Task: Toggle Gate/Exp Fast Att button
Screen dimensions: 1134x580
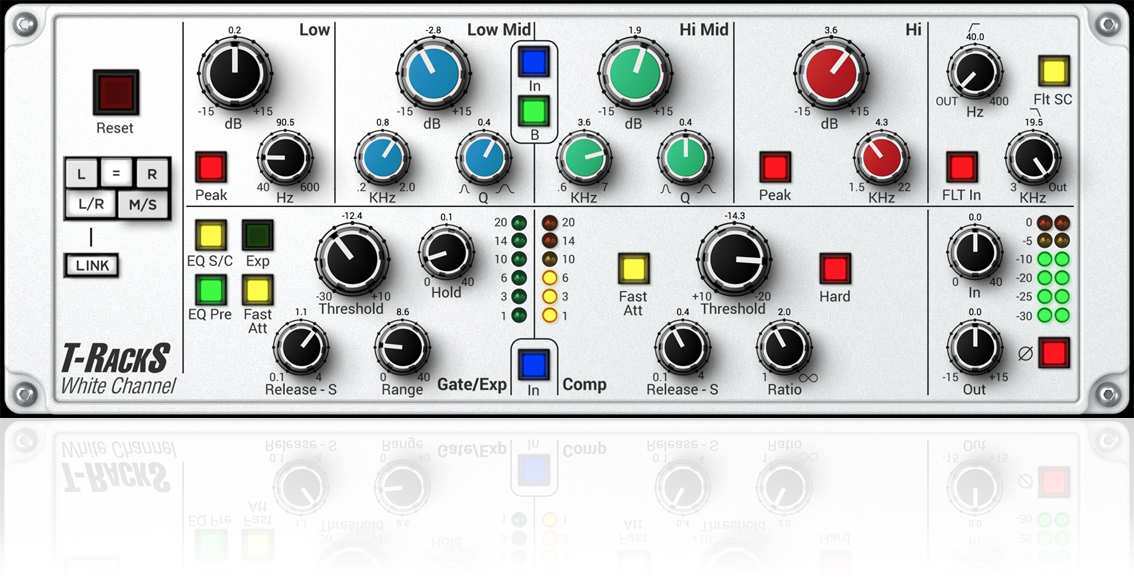Action: point(257,291)
